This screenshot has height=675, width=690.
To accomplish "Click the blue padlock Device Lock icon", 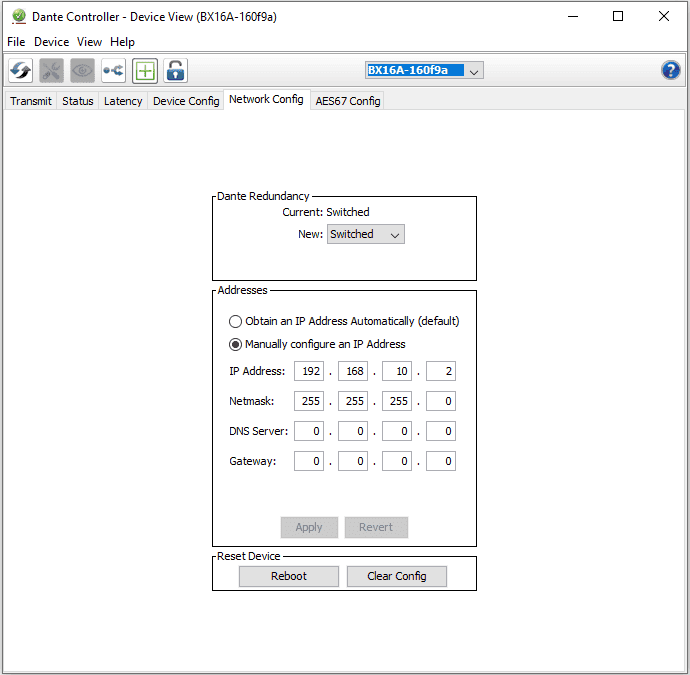I will (175, 70).
